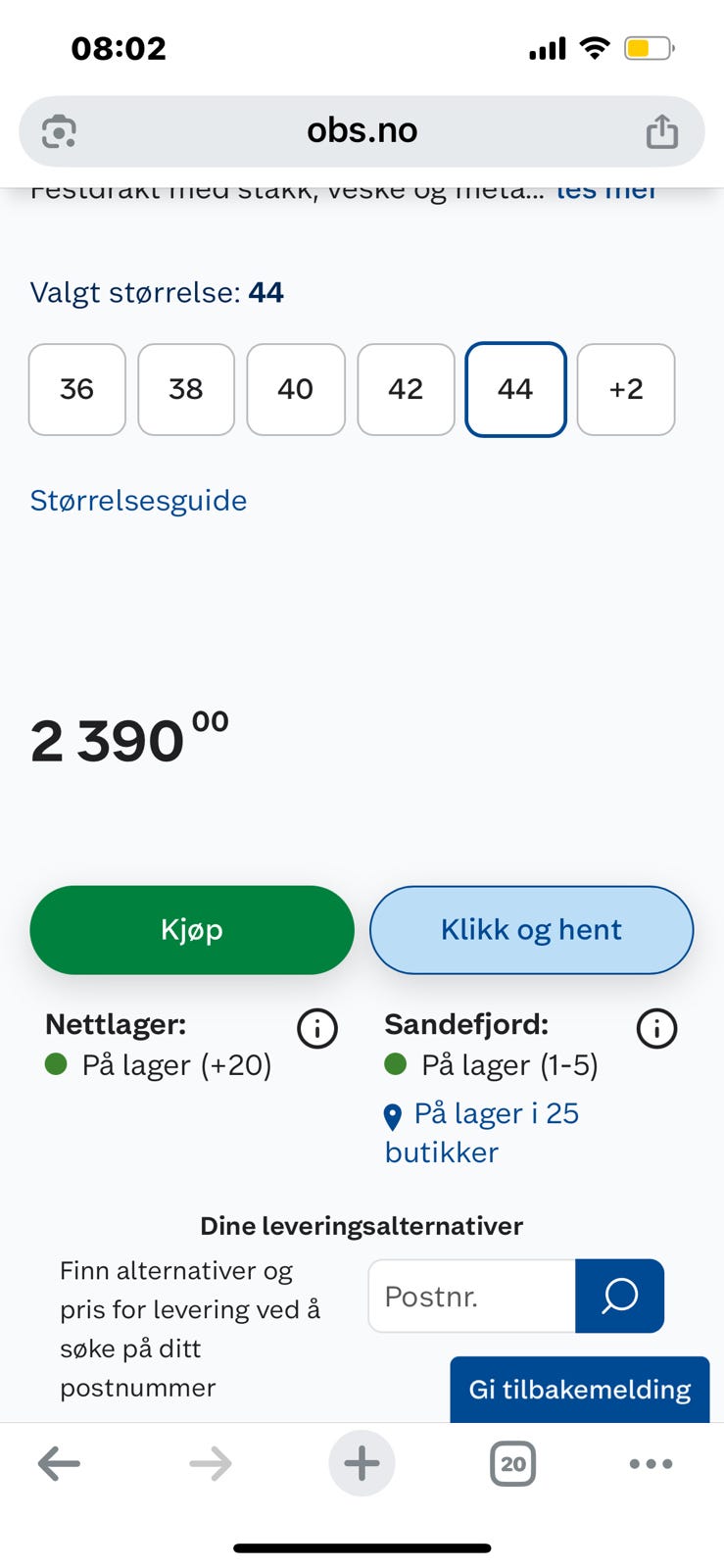Viewport: 724px width, 1568px height.
Task: Tap the share icon in address bar
Action: click(662, 130)
